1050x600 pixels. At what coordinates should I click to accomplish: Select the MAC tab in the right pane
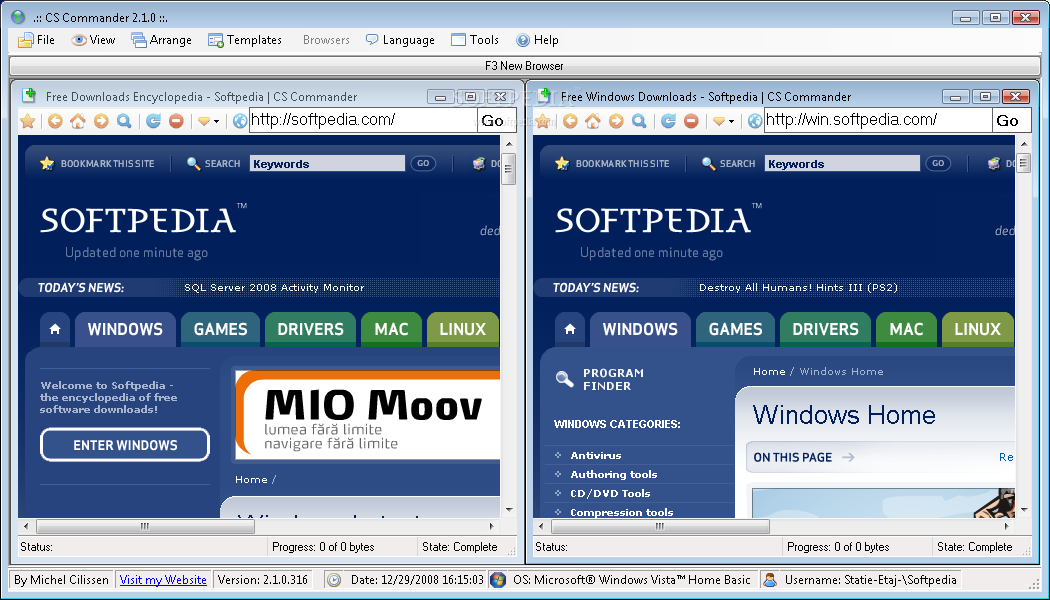[x=906, y=329]
